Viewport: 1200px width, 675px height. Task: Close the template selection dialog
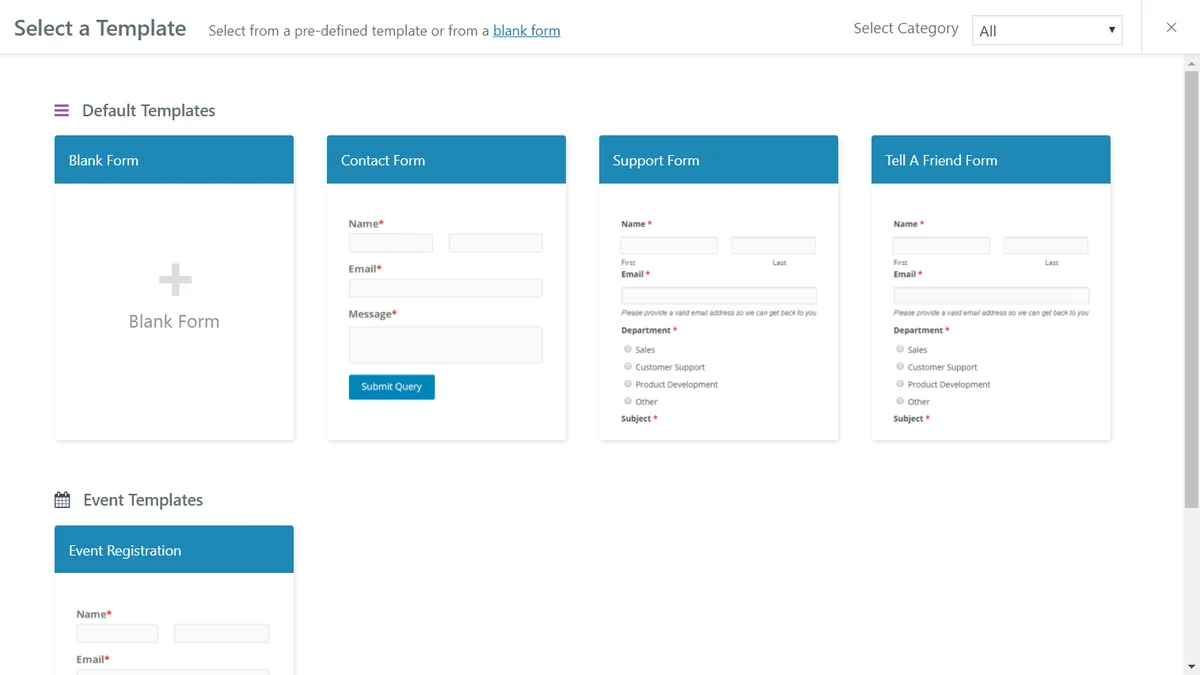tap(1171, 28)
